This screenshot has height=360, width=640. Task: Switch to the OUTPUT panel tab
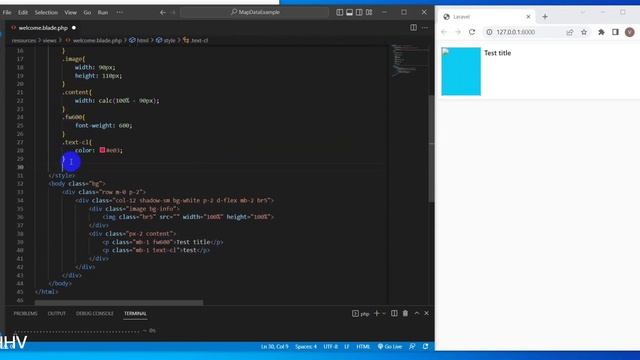click(57, 313)
